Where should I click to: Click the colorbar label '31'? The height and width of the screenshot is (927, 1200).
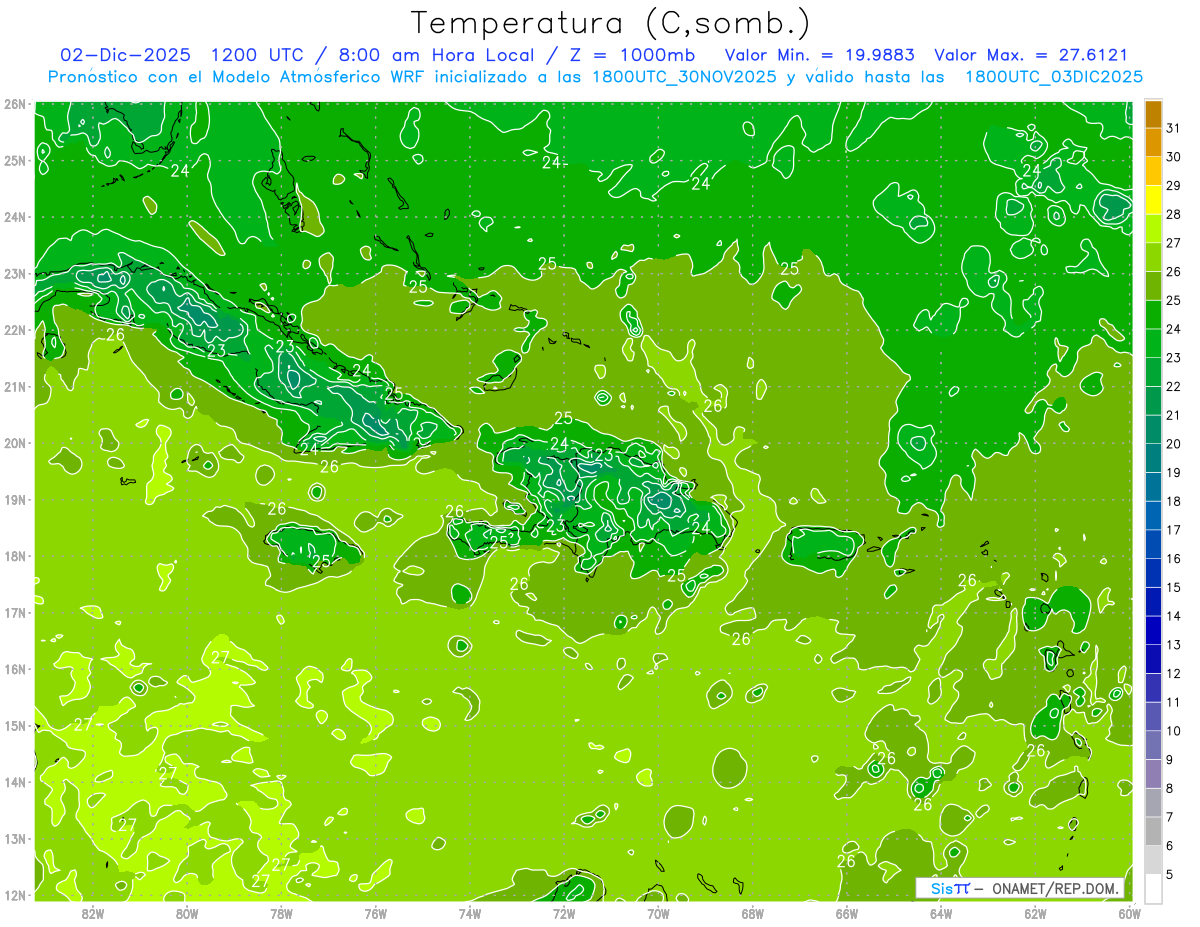[x=1174, y=128]
